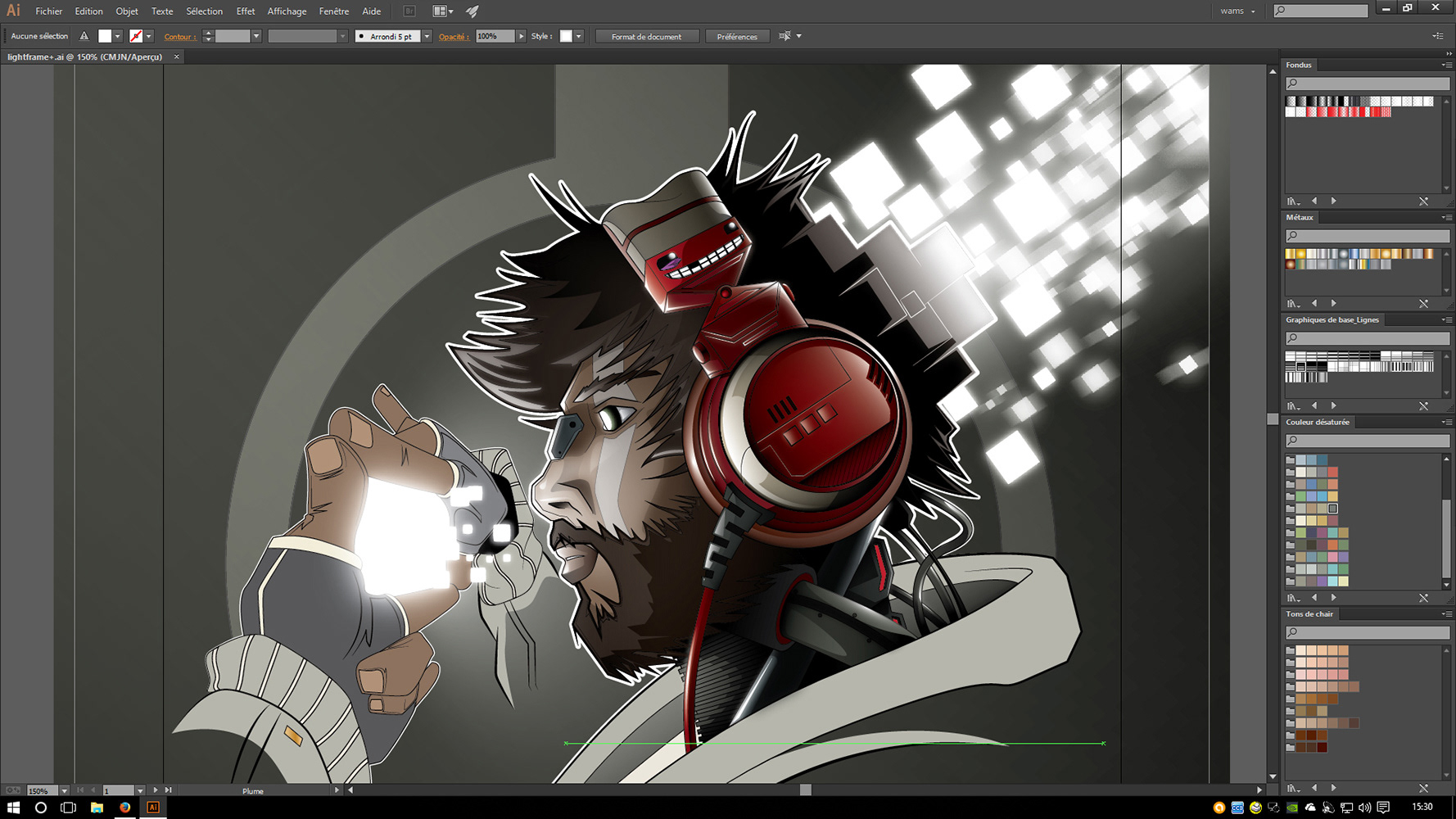Open the control bar options menu icon
Viewport: 1456px width, 819px height.
1437,36
